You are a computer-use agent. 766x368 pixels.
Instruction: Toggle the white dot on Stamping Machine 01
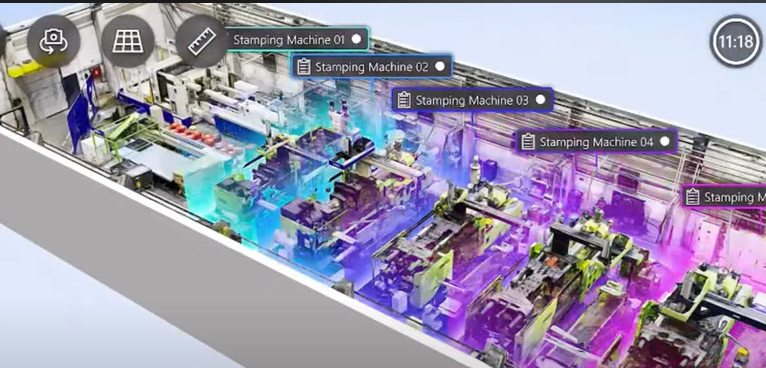[357, 39]
